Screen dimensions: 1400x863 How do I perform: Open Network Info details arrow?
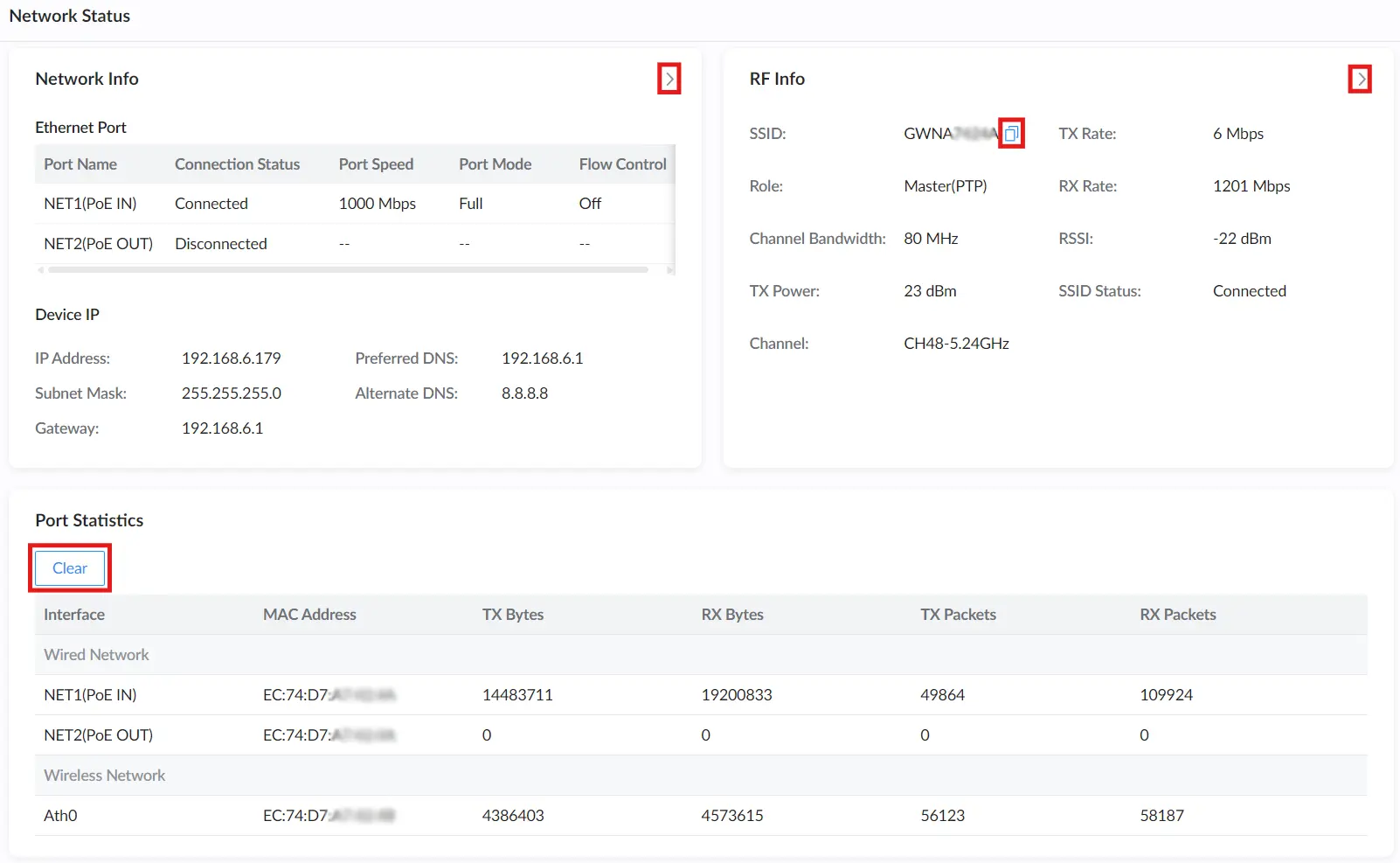[669, 79]
